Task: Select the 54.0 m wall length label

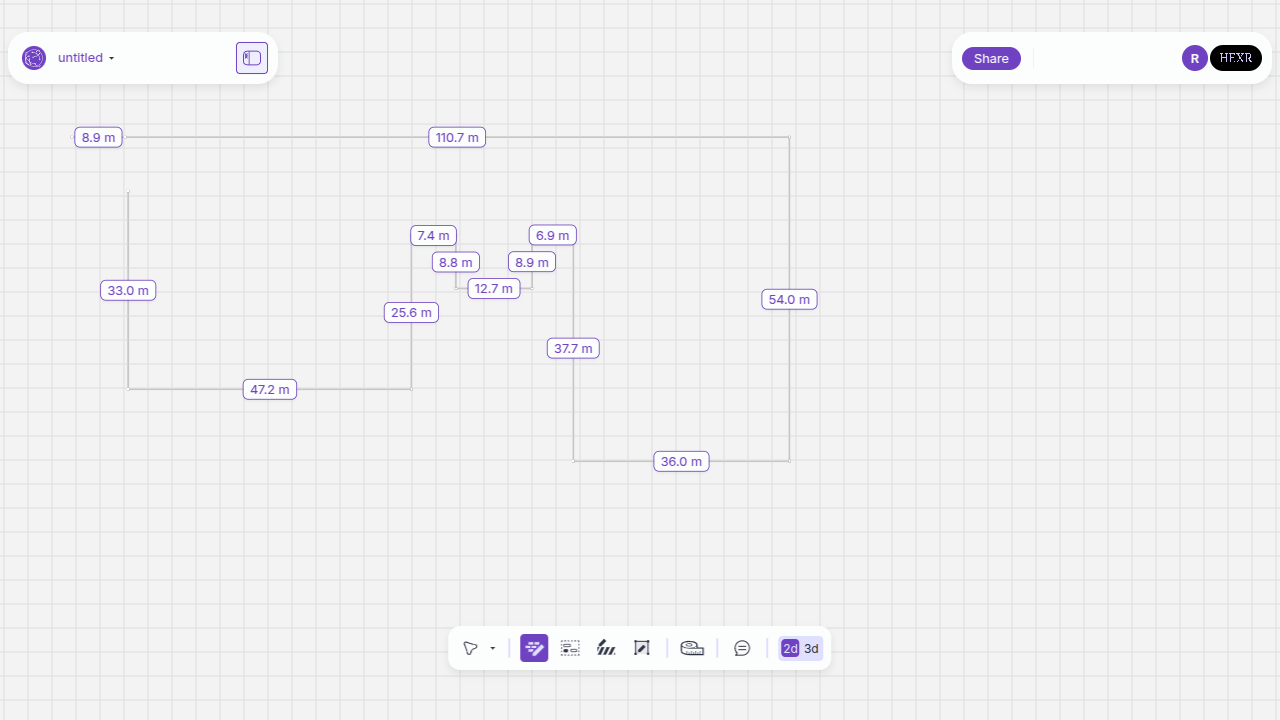Action: (x=789, y=299)
